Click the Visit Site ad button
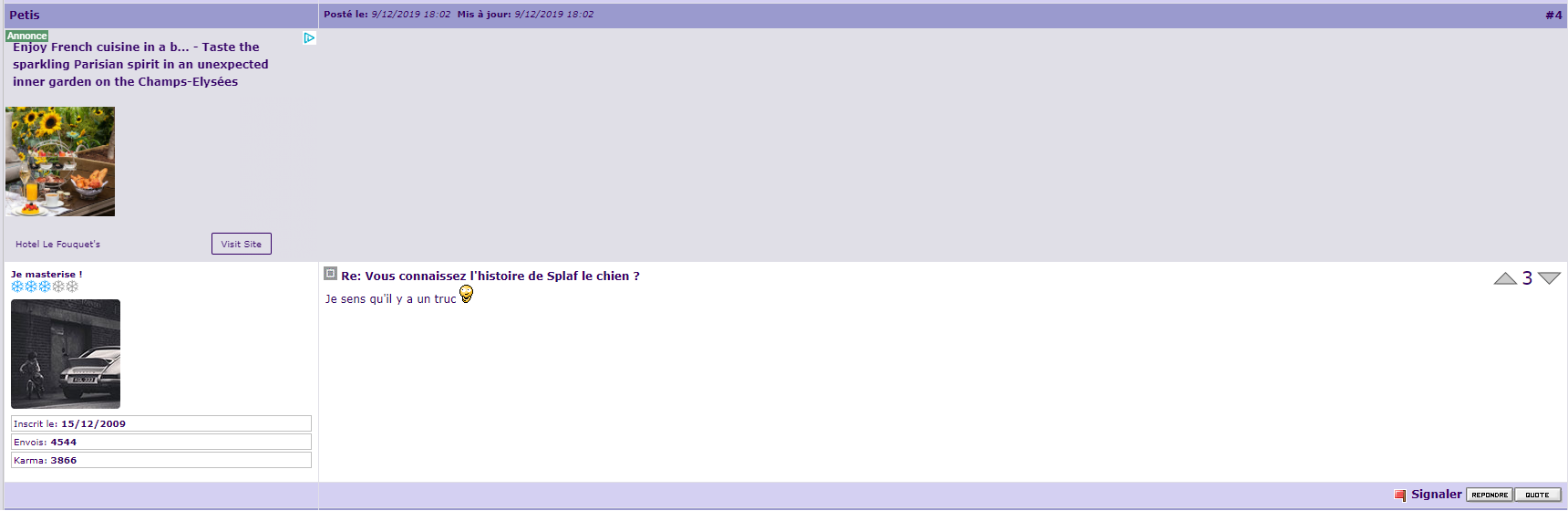The width and height of the screenshot is (1568, 511). tap(242, 244)
